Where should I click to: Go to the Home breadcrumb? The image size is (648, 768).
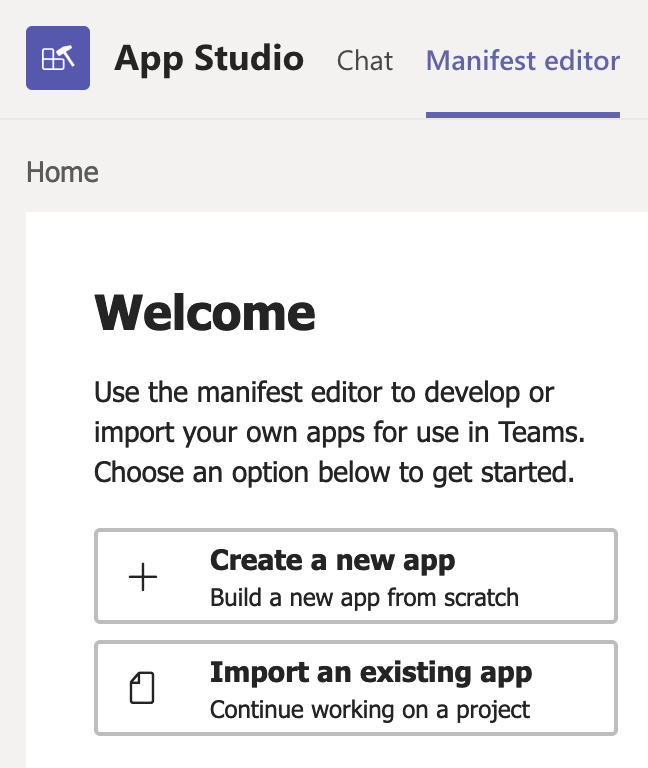[62, 172]
